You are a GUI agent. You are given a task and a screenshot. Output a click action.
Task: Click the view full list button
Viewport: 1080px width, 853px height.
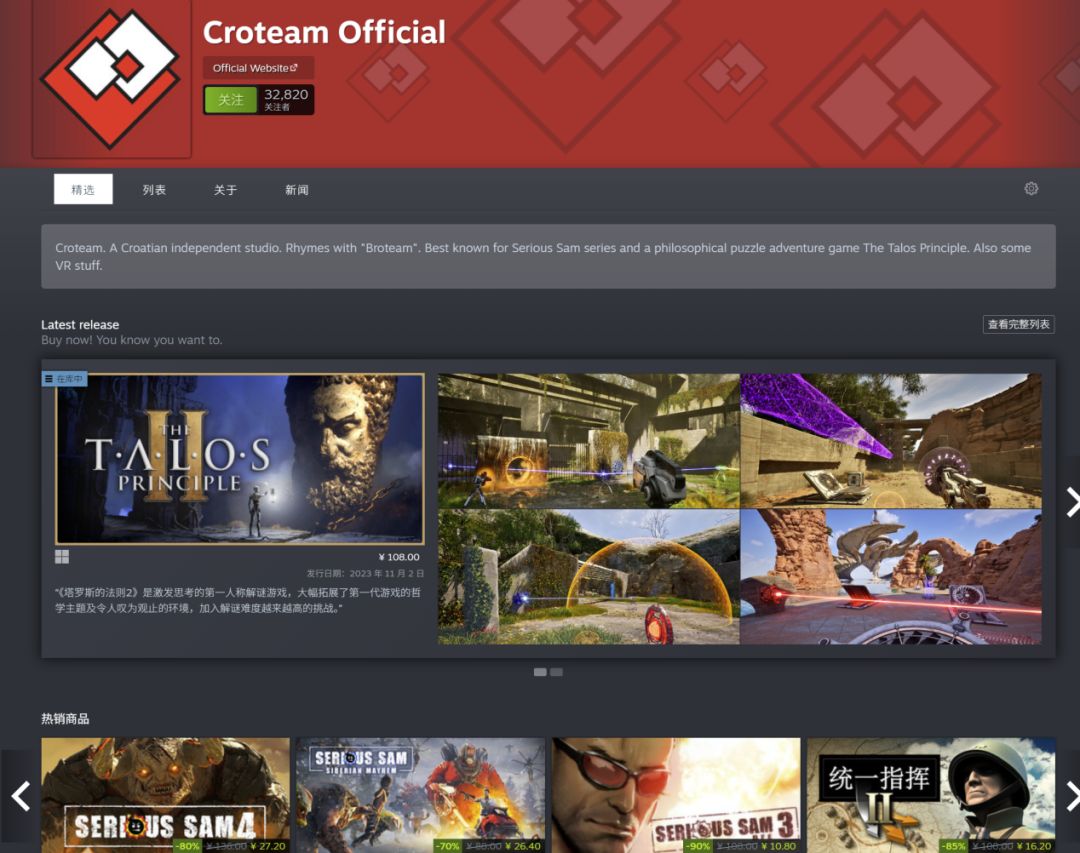[x=1019, y=324]
